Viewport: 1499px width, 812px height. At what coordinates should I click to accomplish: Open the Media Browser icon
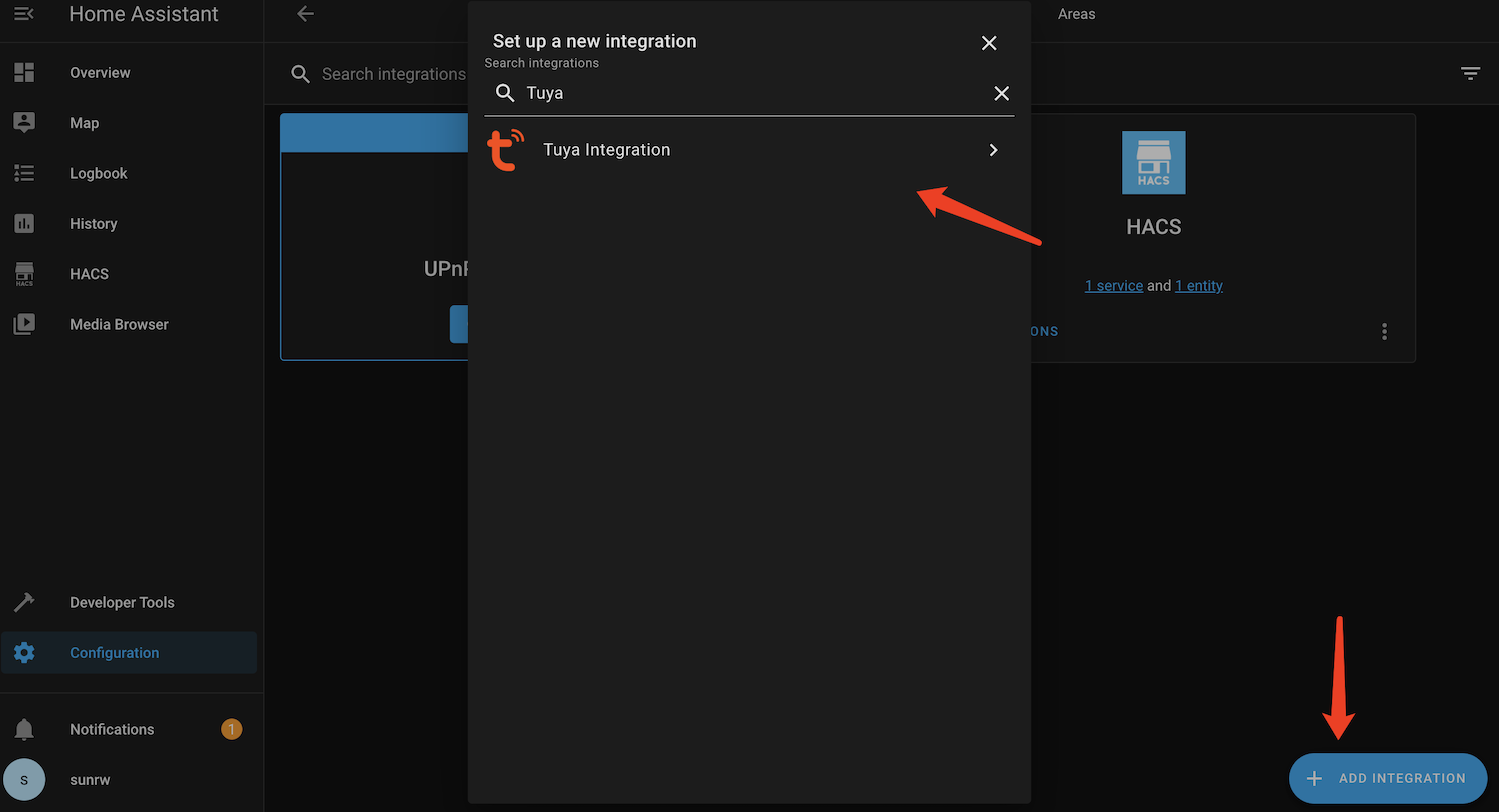[24, 323]
